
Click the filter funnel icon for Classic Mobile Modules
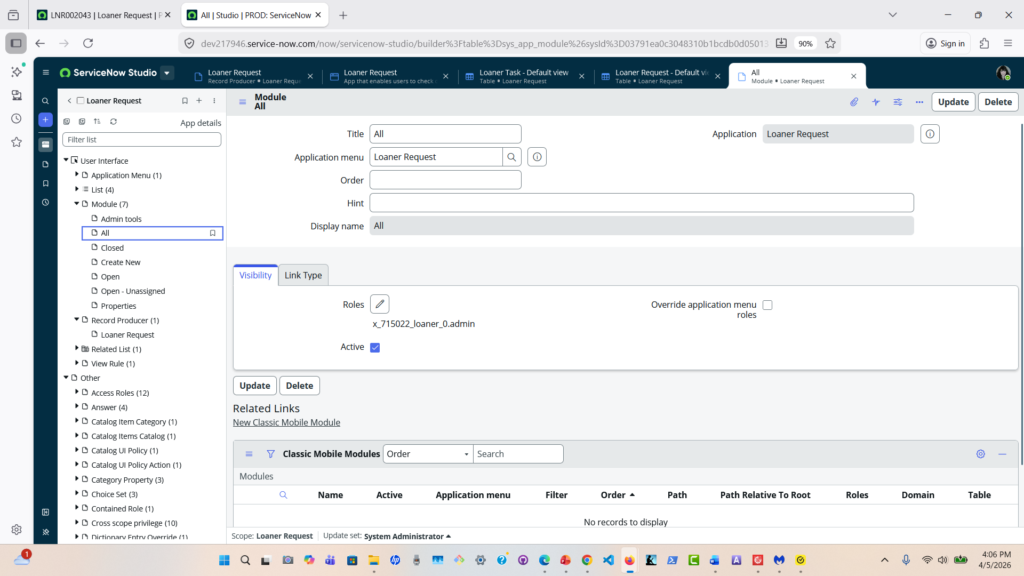(x=270, y=454)
